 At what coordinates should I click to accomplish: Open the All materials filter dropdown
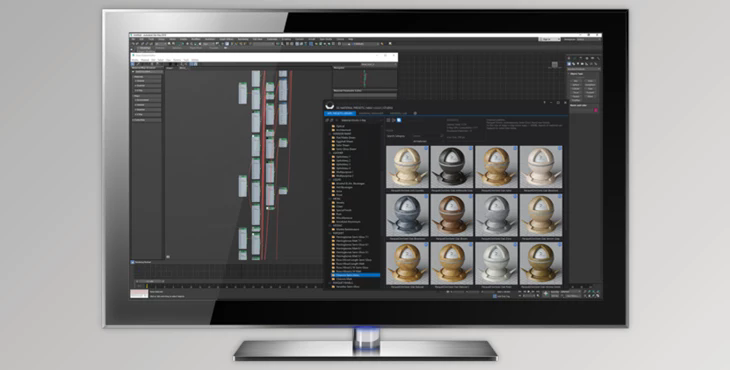coord(429,141)
